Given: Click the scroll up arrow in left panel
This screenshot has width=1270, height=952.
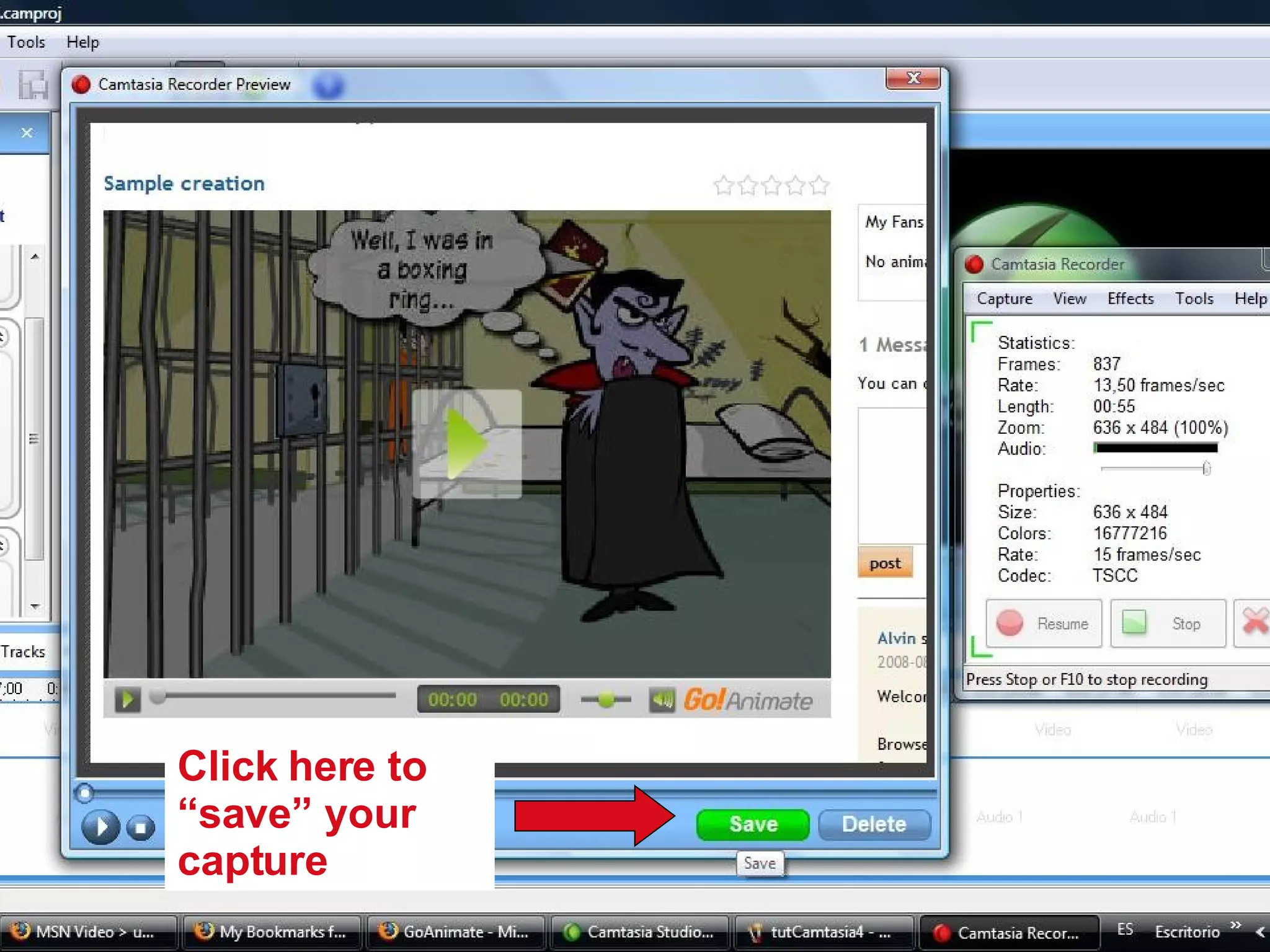Looking at the screenshot, I should pos(35,256).
